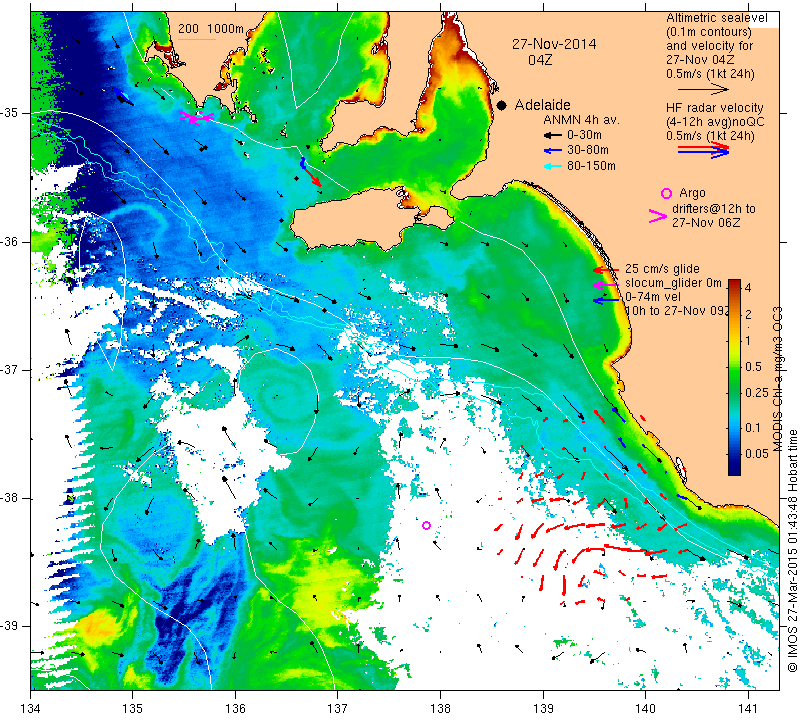The image size is (800, 720).
Task: Click the magenta slocum_glider arrow
Action: [606, 285]
